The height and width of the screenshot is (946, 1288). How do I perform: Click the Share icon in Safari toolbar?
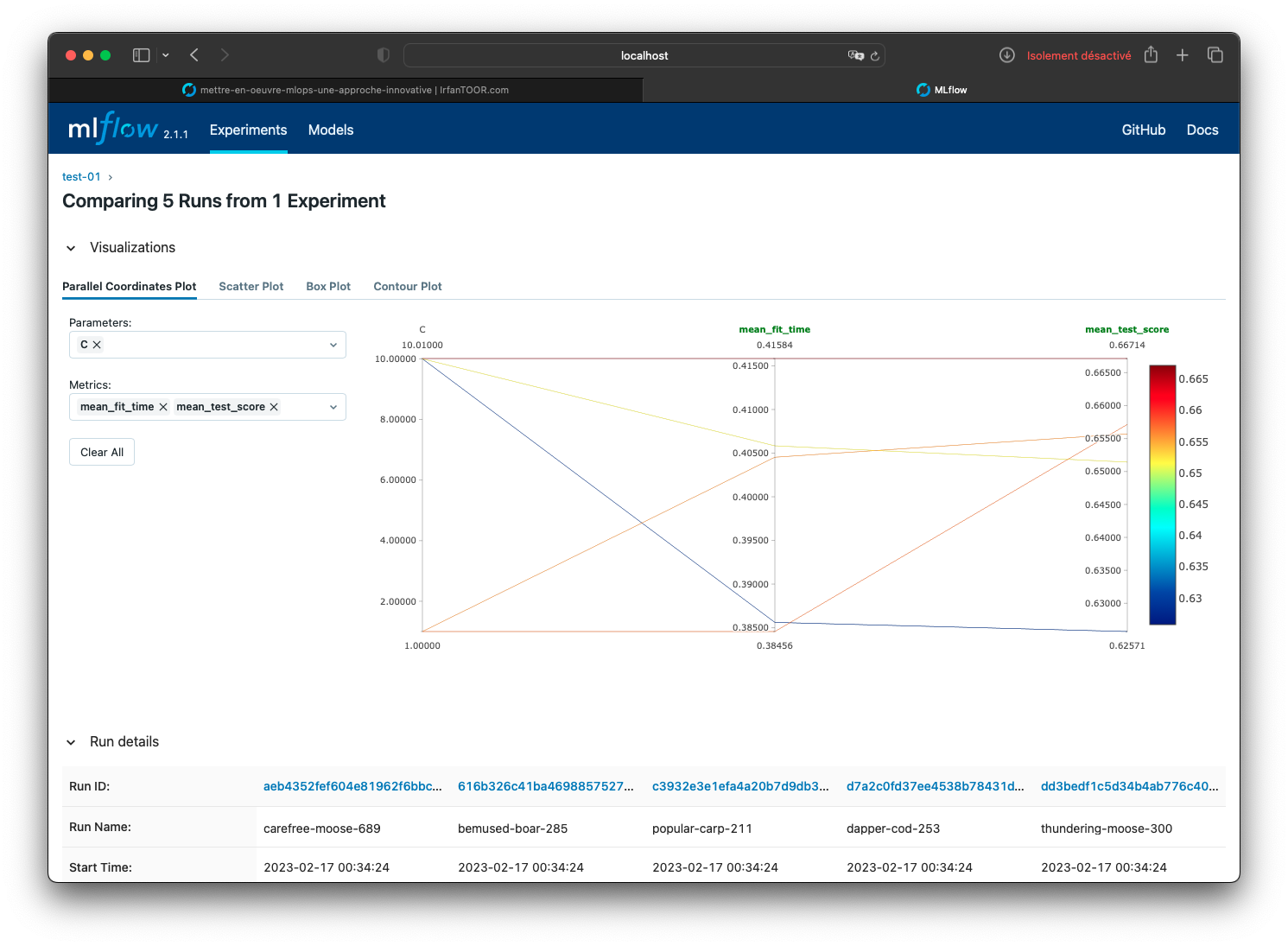1151,54
